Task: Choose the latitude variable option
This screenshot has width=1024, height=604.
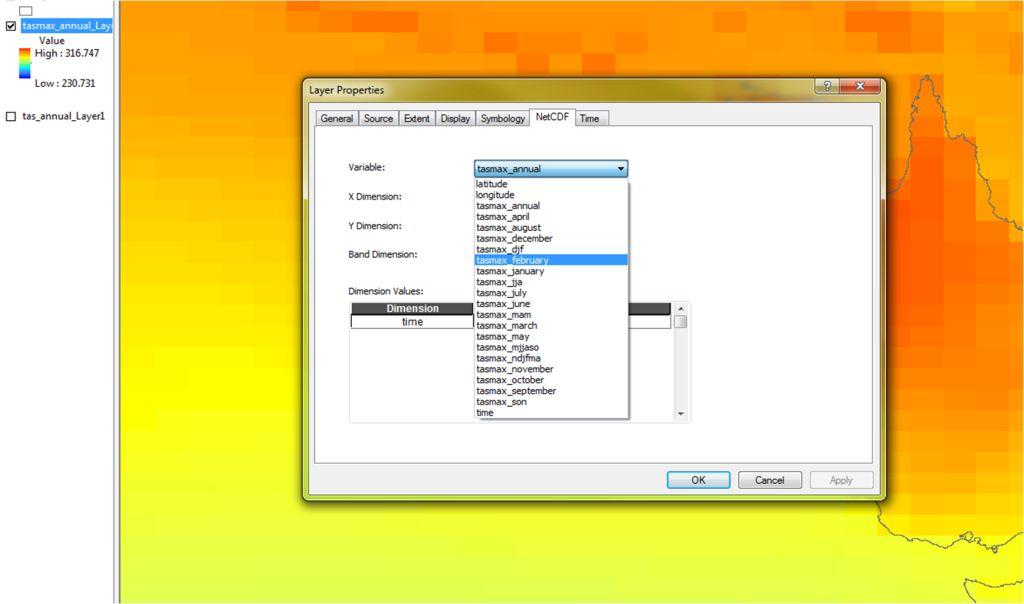Action: [x=492, y=184]
